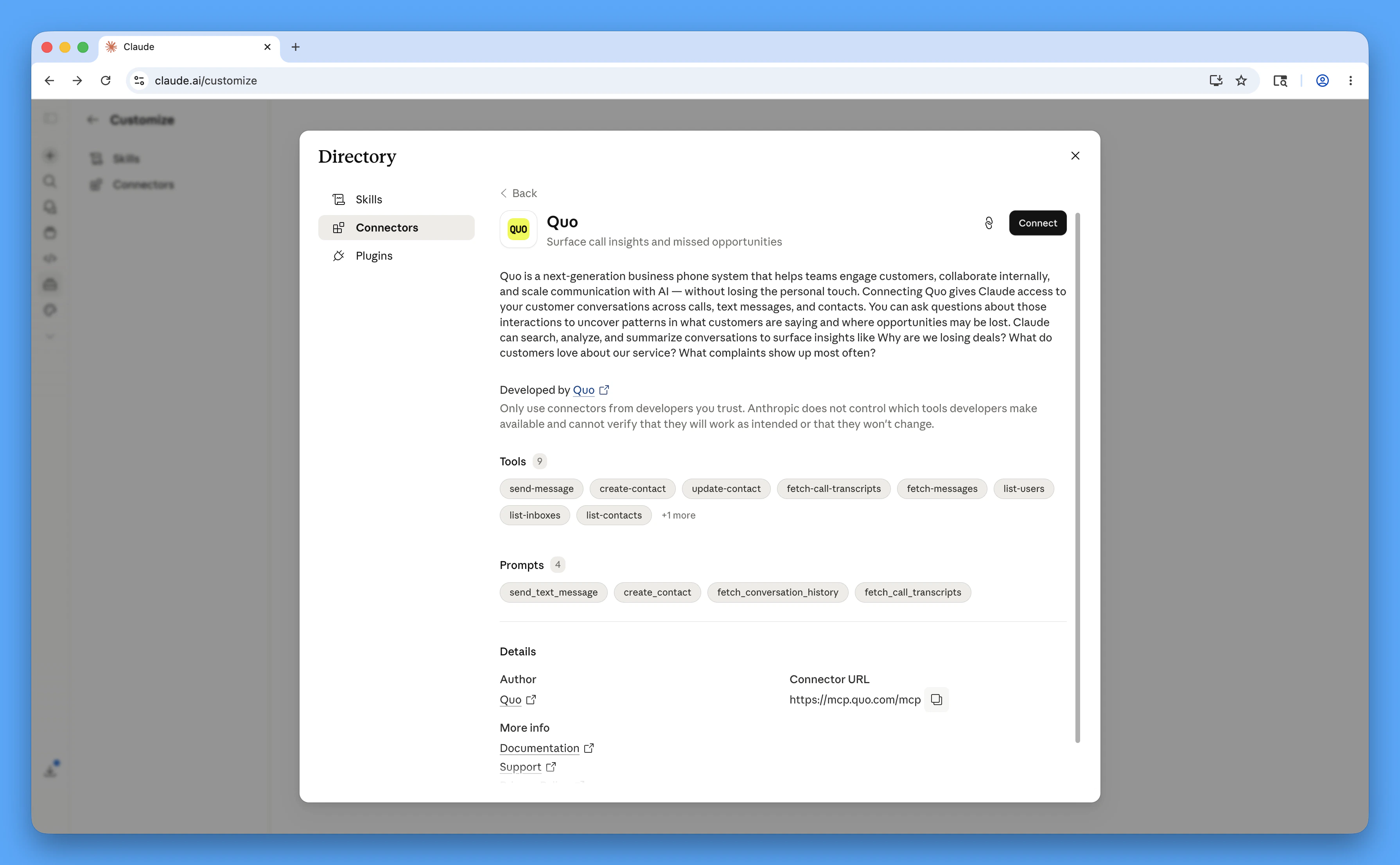Click the Quo connector title text
Viewport: 1400px width, 865px height.
coord(562,222)
